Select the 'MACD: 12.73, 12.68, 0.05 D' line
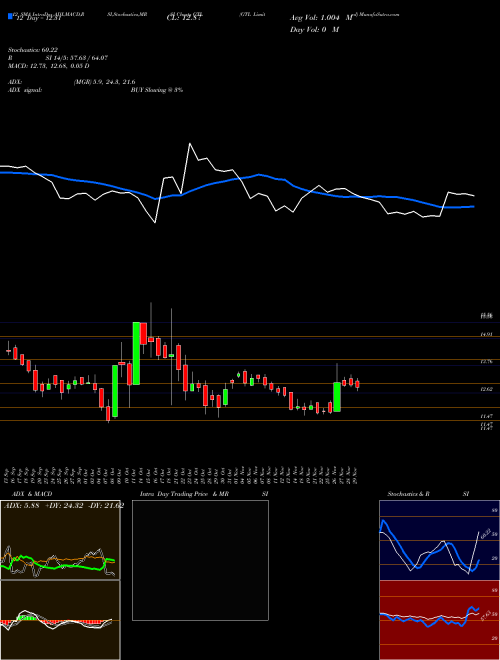The image size is (500, 660). pos(48,66)
